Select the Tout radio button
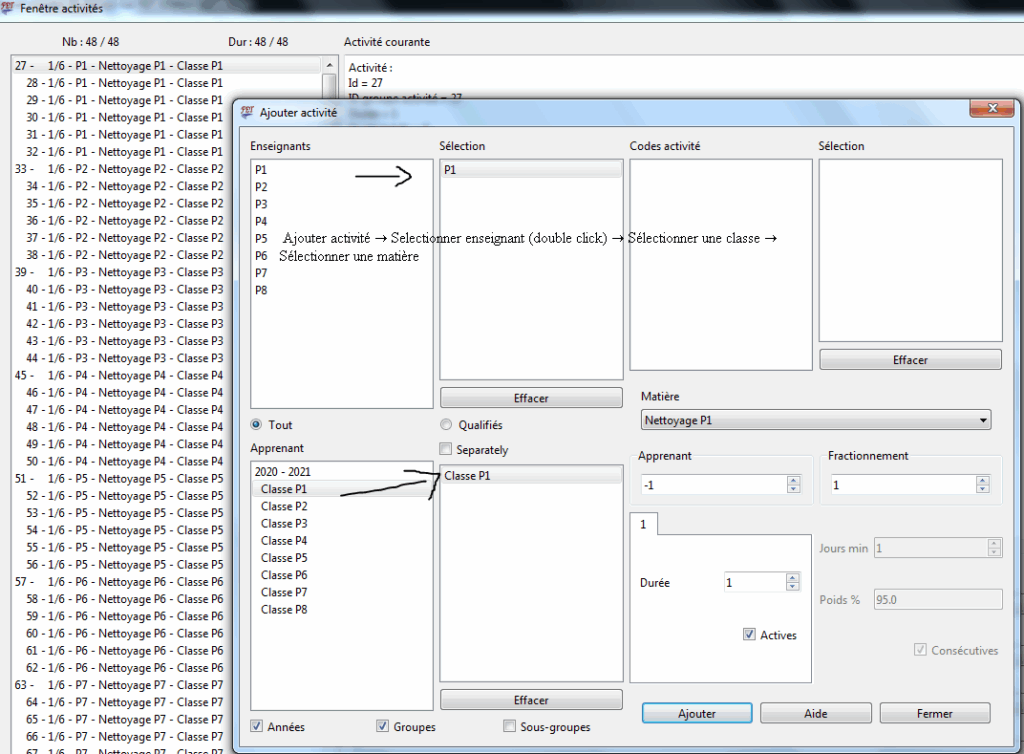 point(257,425)
